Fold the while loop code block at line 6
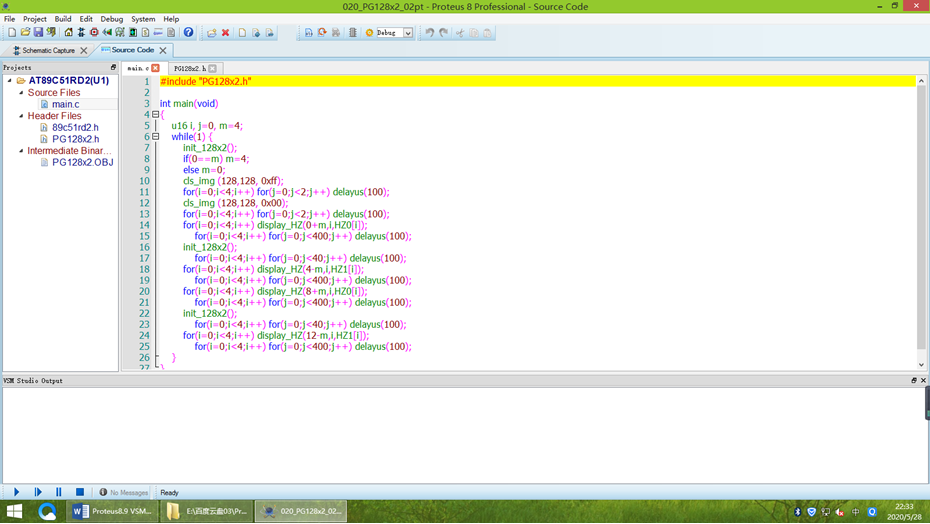The image size is (930, 524). 155,136
